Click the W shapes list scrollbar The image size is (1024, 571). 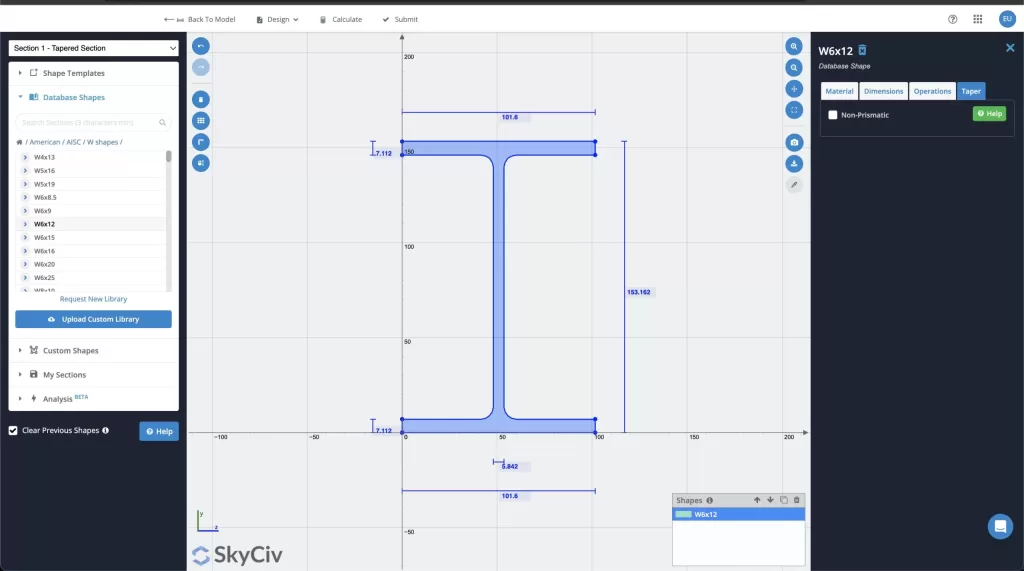click(x=168, y=156)
